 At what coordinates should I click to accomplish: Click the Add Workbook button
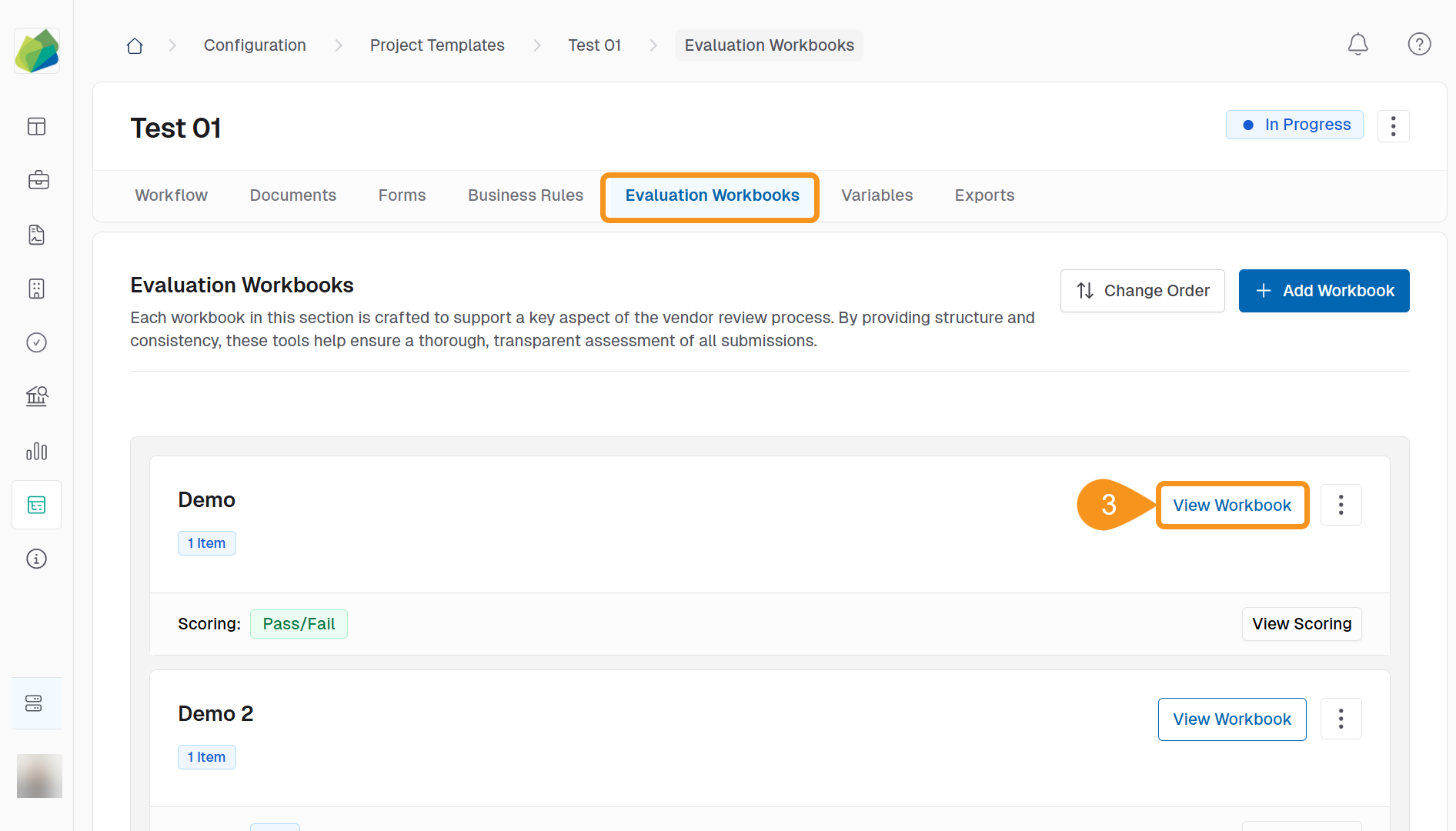point(1324,291)
